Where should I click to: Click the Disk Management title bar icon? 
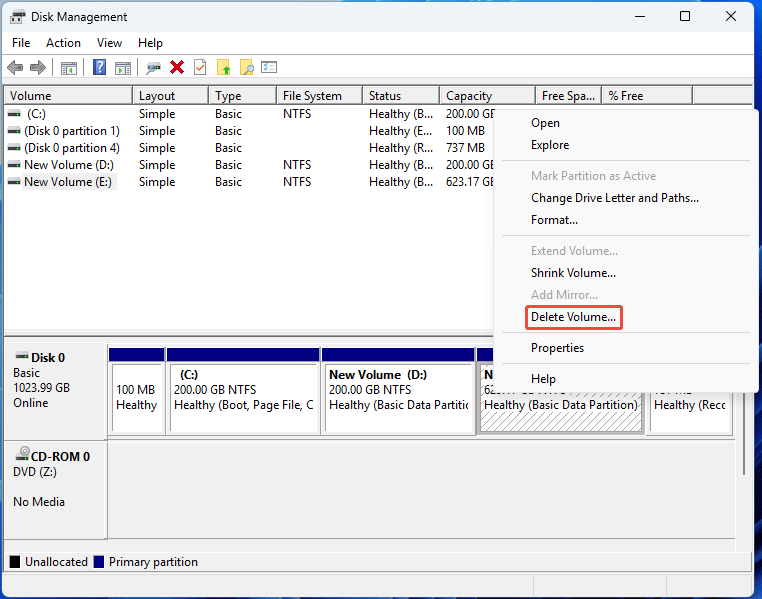click(17, 17)
